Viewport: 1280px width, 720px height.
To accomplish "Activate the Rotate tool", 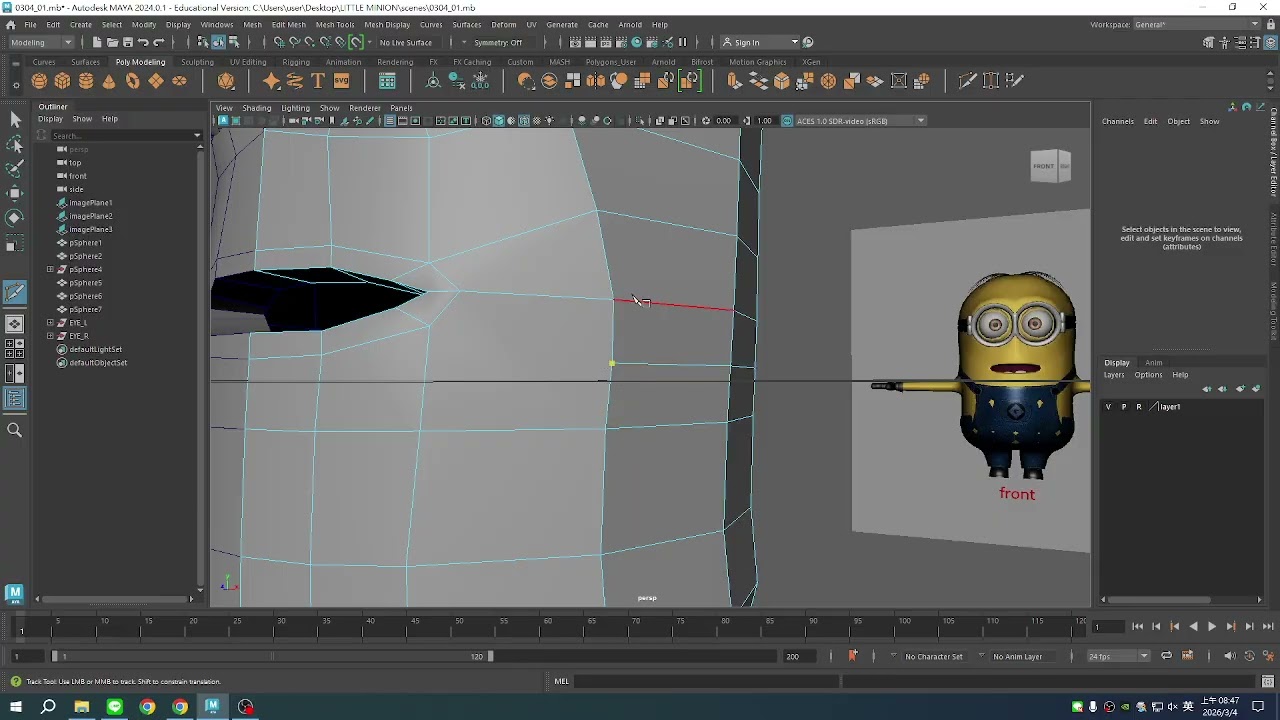I will [15, 217].
